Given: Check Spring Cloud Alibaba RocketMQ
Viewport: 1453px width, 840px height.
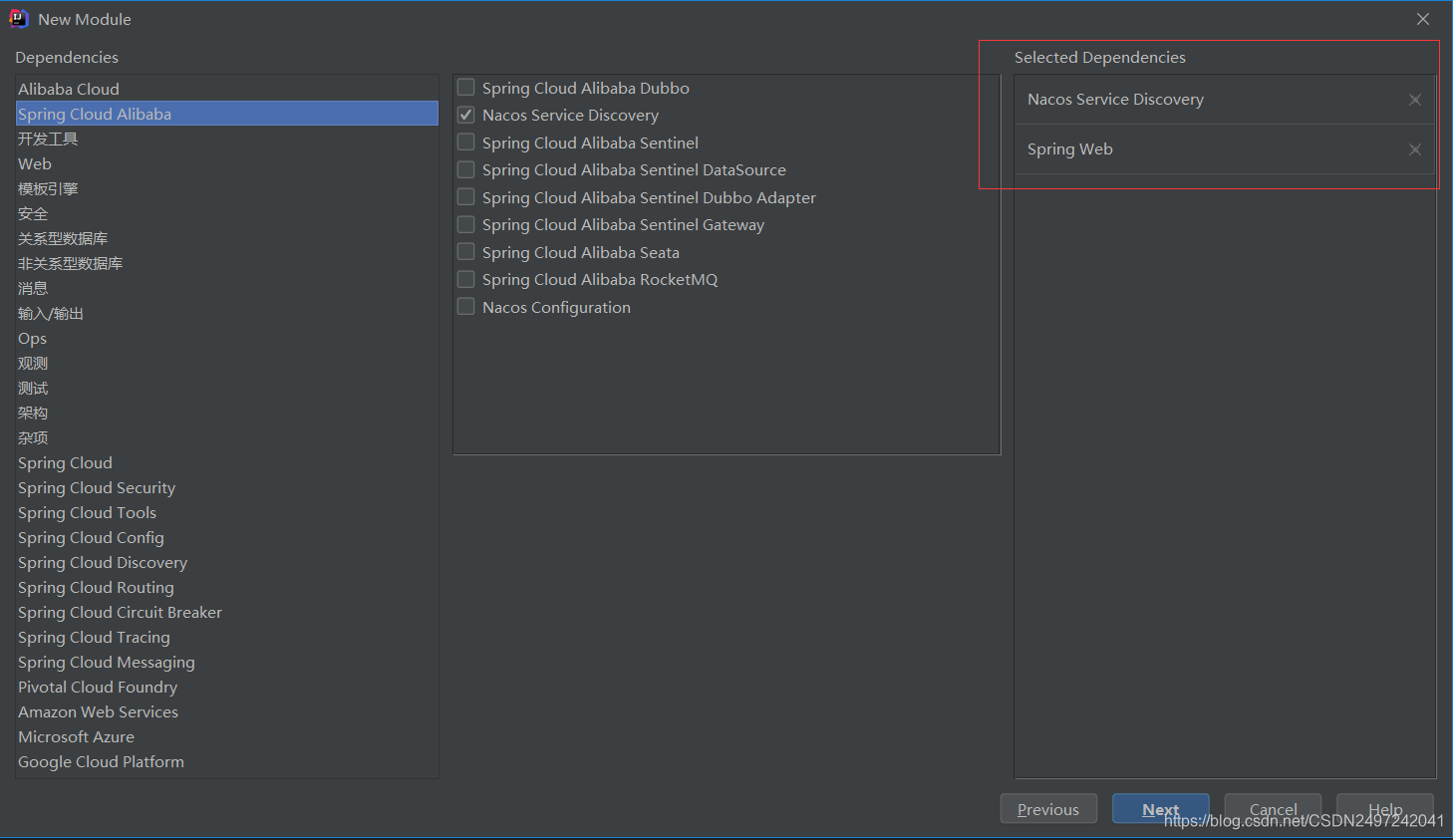Looking at the screenshot, I should (x=465, y=279).
